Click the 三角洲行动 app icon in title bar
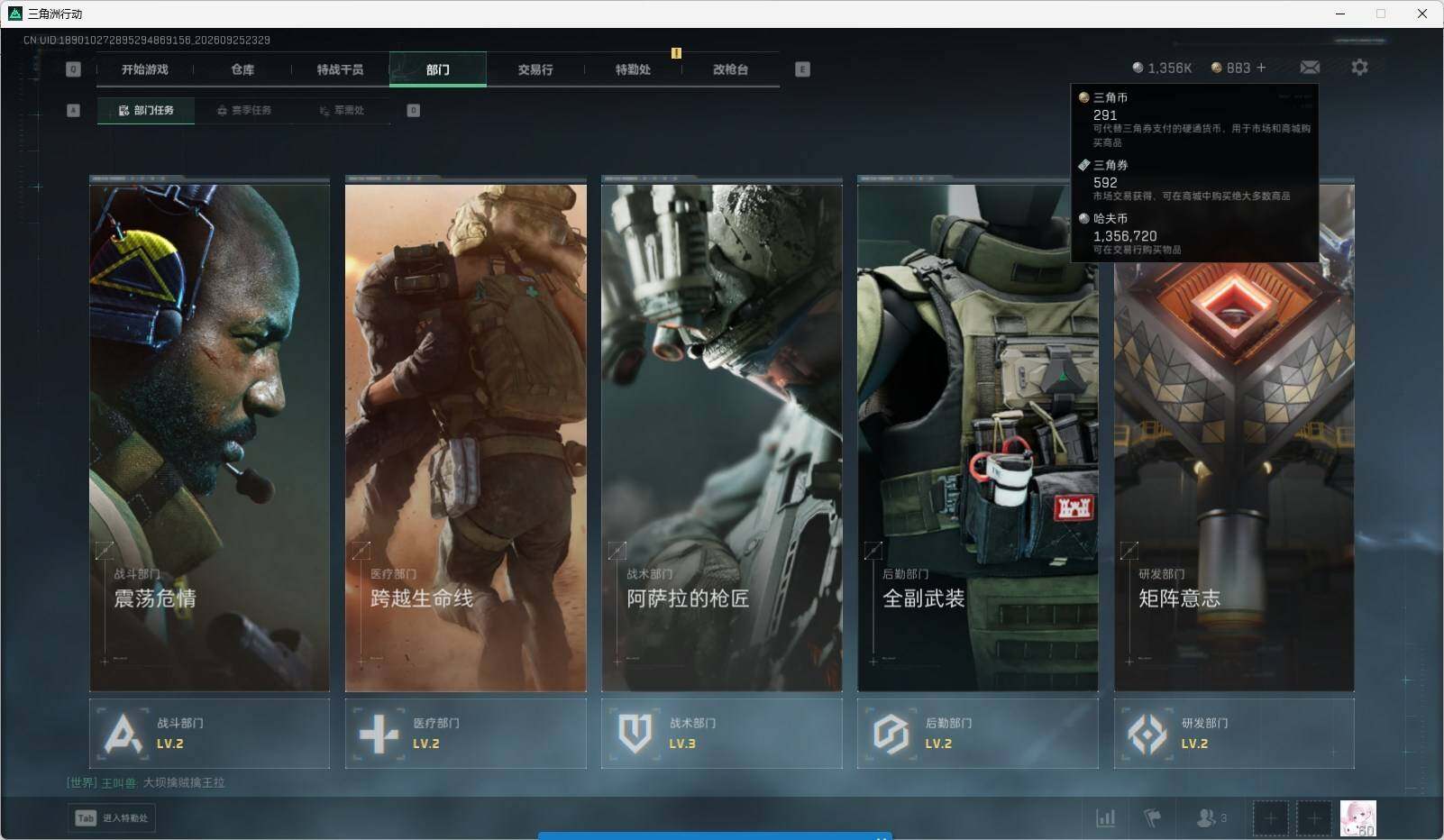Viewport: 1444px width, 840px height. pos(14,14)
